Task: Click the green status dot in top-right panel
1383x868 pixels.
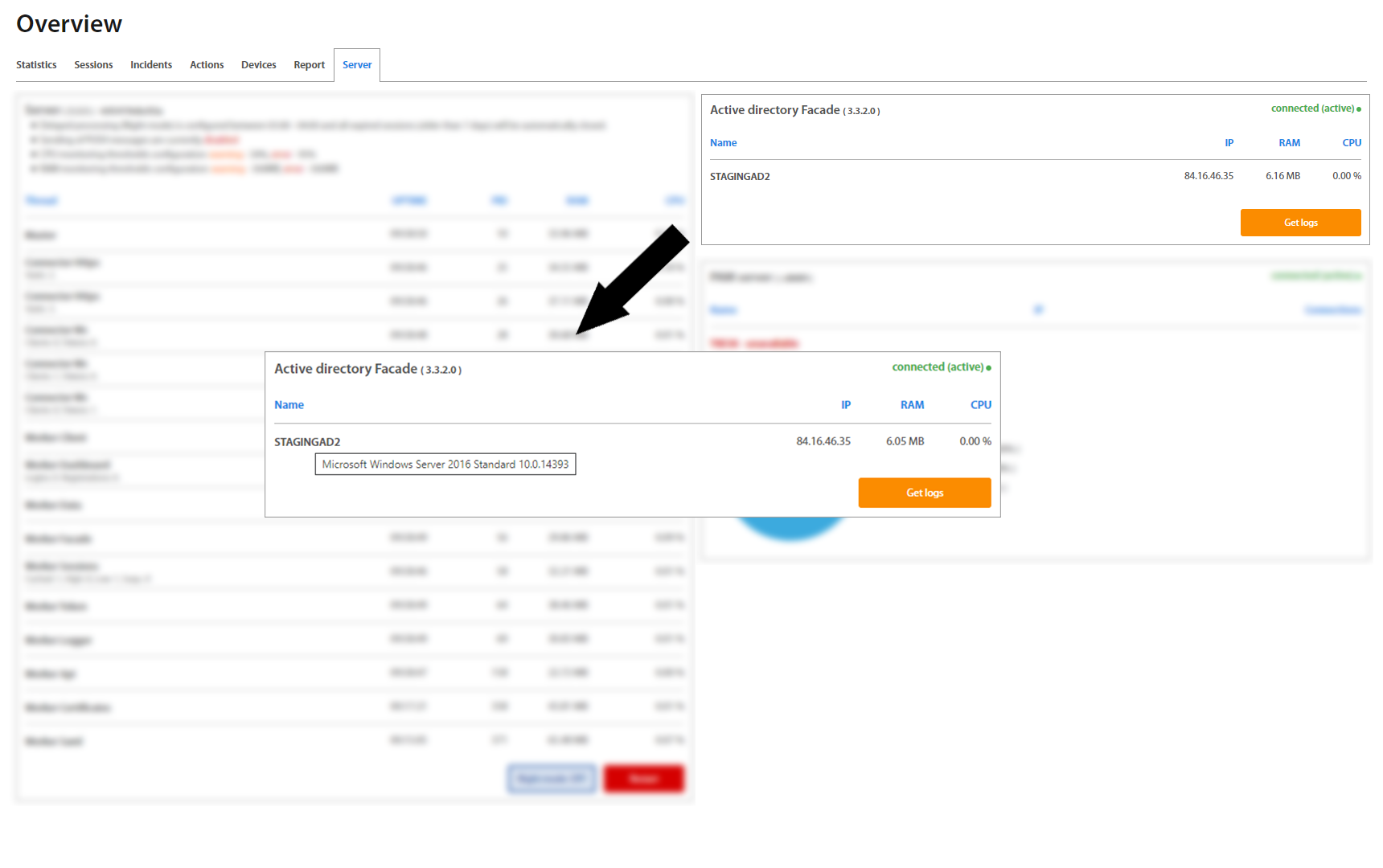Action: click(x=1359, y=109)
